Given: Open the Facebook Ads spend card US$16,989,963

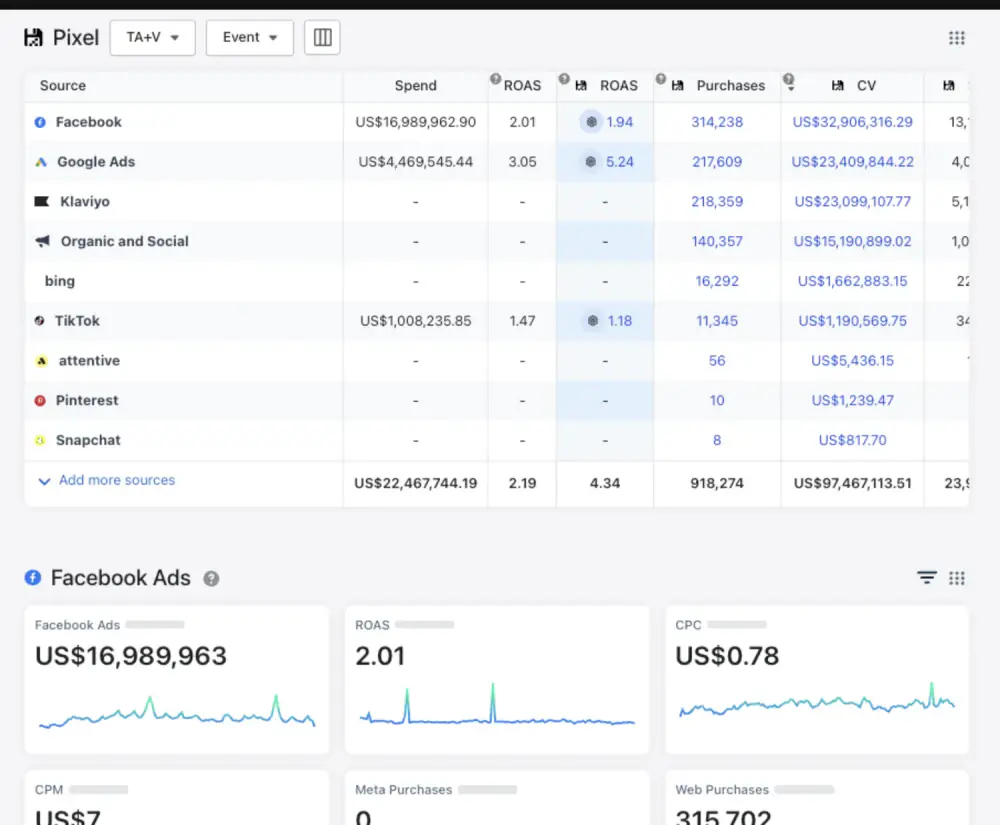Looking at the screenshot, I should tap(177, 680).
